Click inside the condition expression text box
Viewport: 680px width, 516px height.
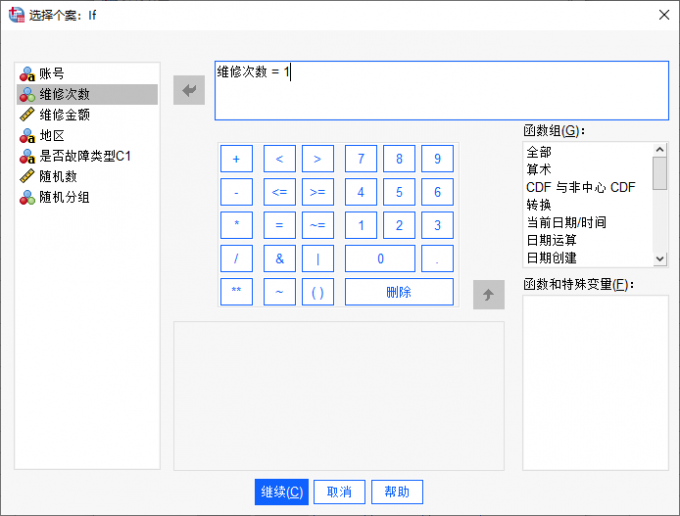(441, 90)
